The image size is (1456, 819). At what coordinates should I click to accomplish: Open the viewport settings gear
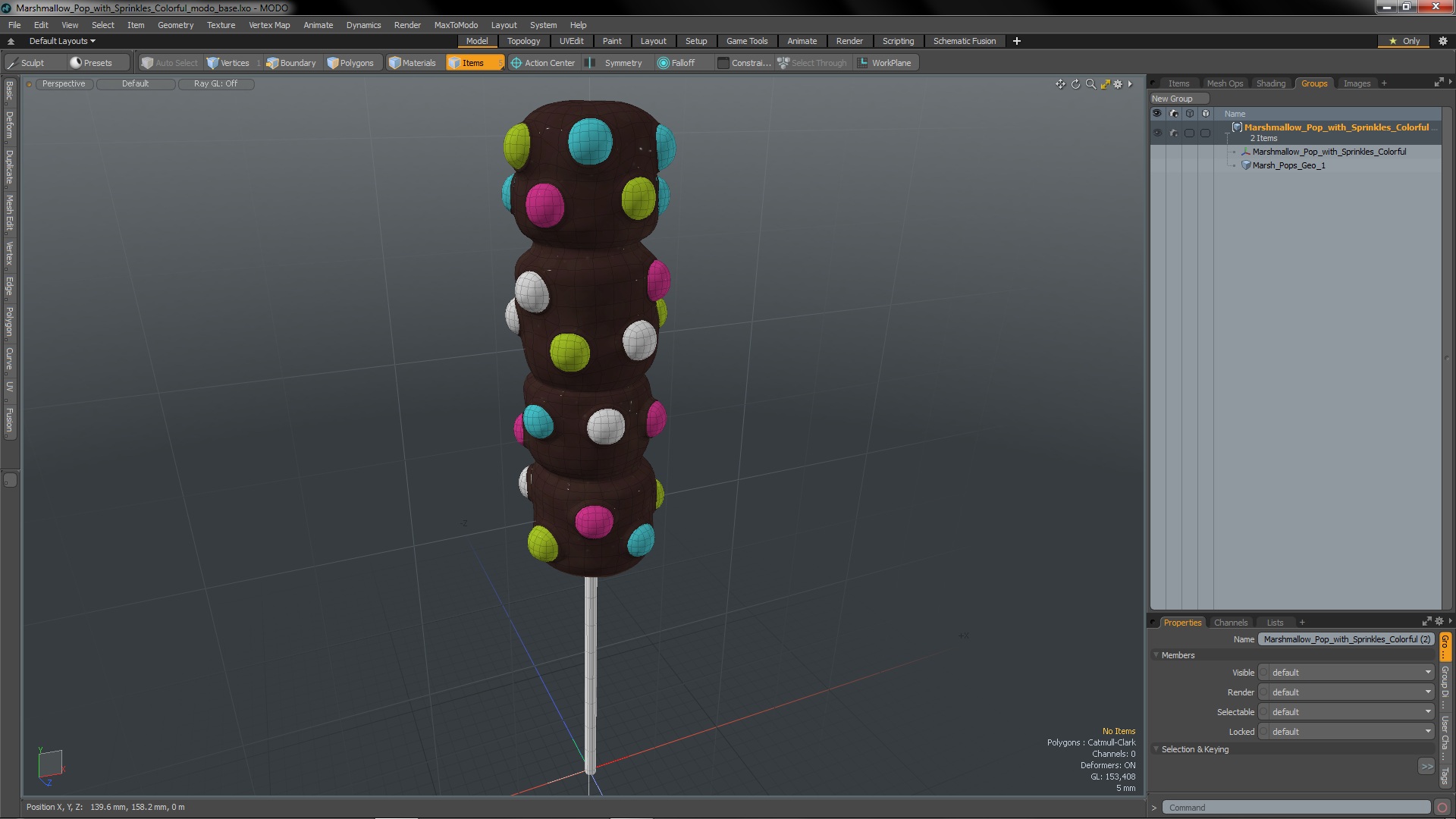tap(1118, 84)
